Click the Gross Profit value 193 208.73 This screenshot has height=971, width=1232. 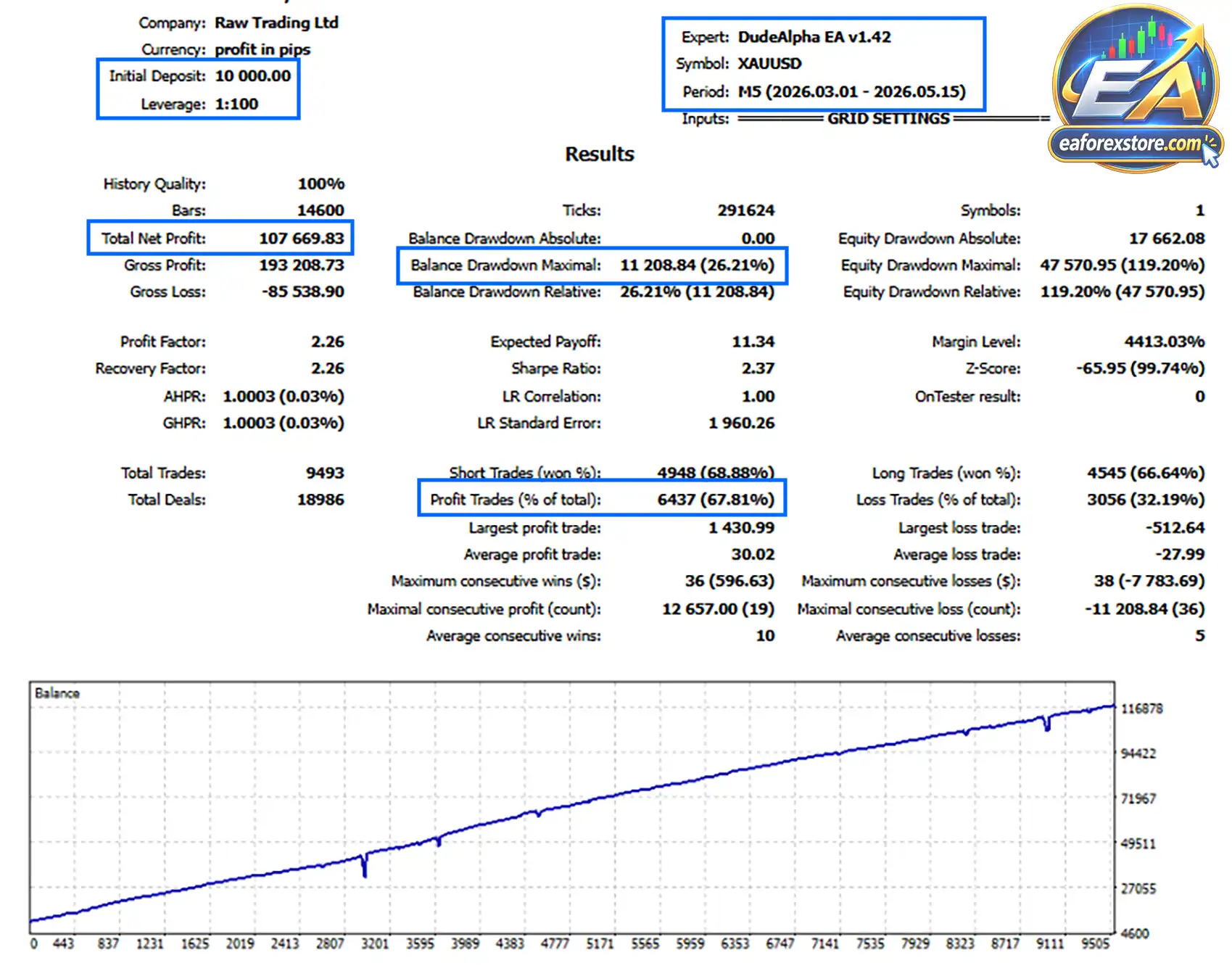pyautogui.click(x=302, y=265)
